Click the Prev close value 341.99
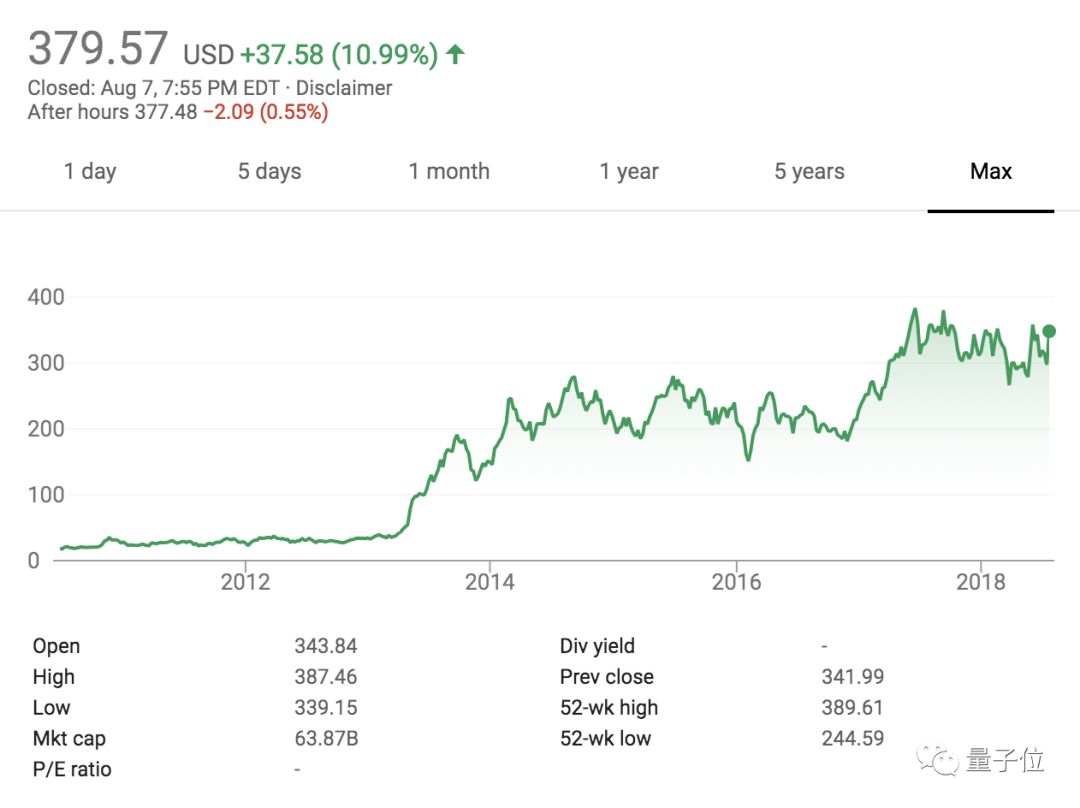1080x808 pixels. (852, 676)
